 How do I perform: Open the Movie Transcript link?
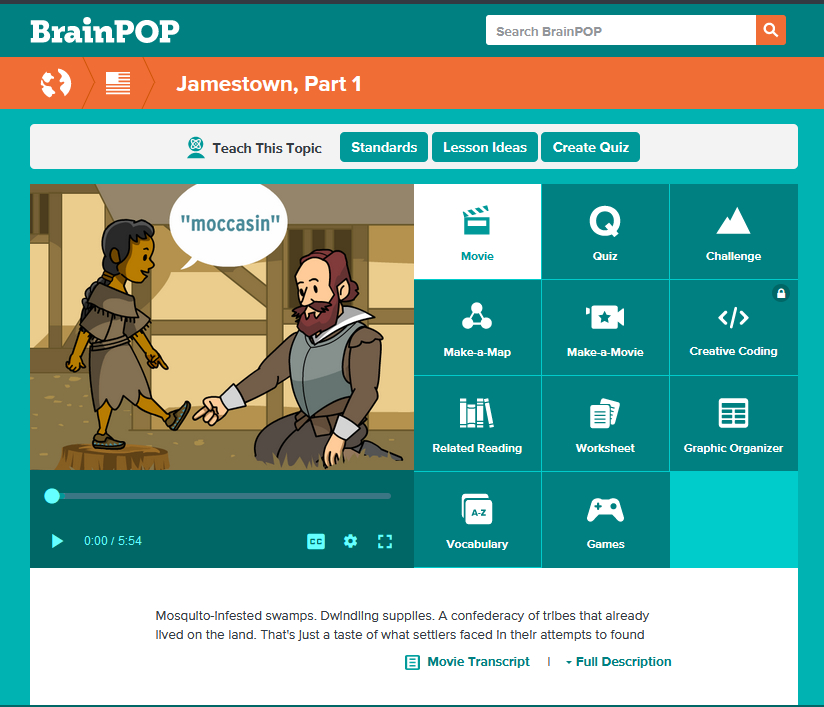[x=467, y=662]
